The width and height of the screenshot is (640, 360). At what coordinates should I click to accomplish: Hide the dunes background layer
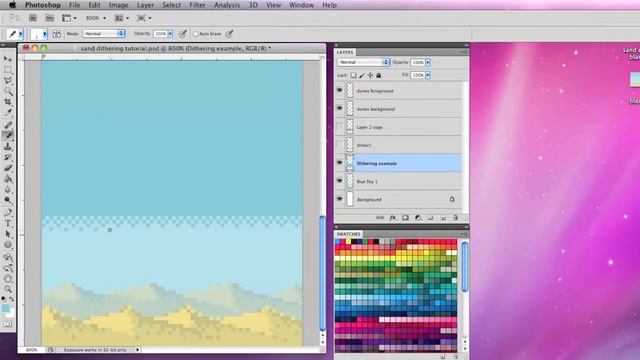(340, 109)
